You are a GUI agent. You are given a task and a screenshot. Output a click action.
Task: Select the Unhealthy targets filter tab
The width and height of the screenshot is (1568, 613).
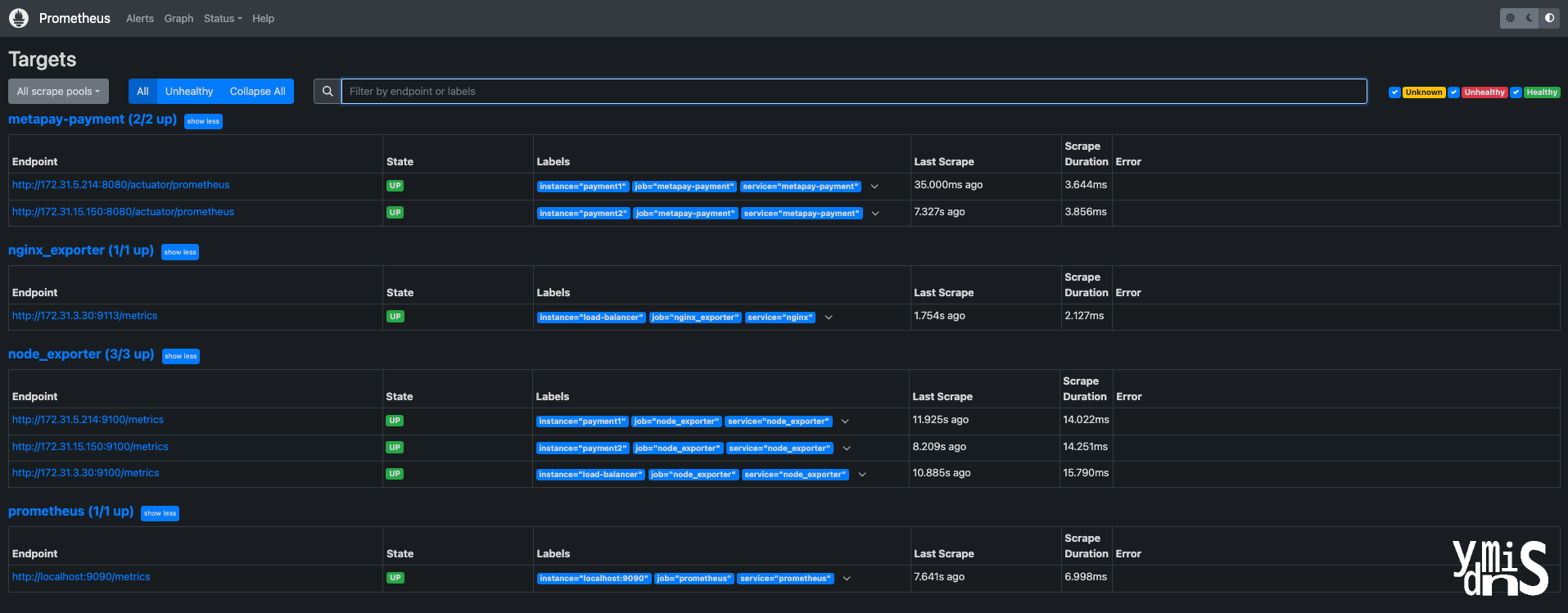pos(189,92)
